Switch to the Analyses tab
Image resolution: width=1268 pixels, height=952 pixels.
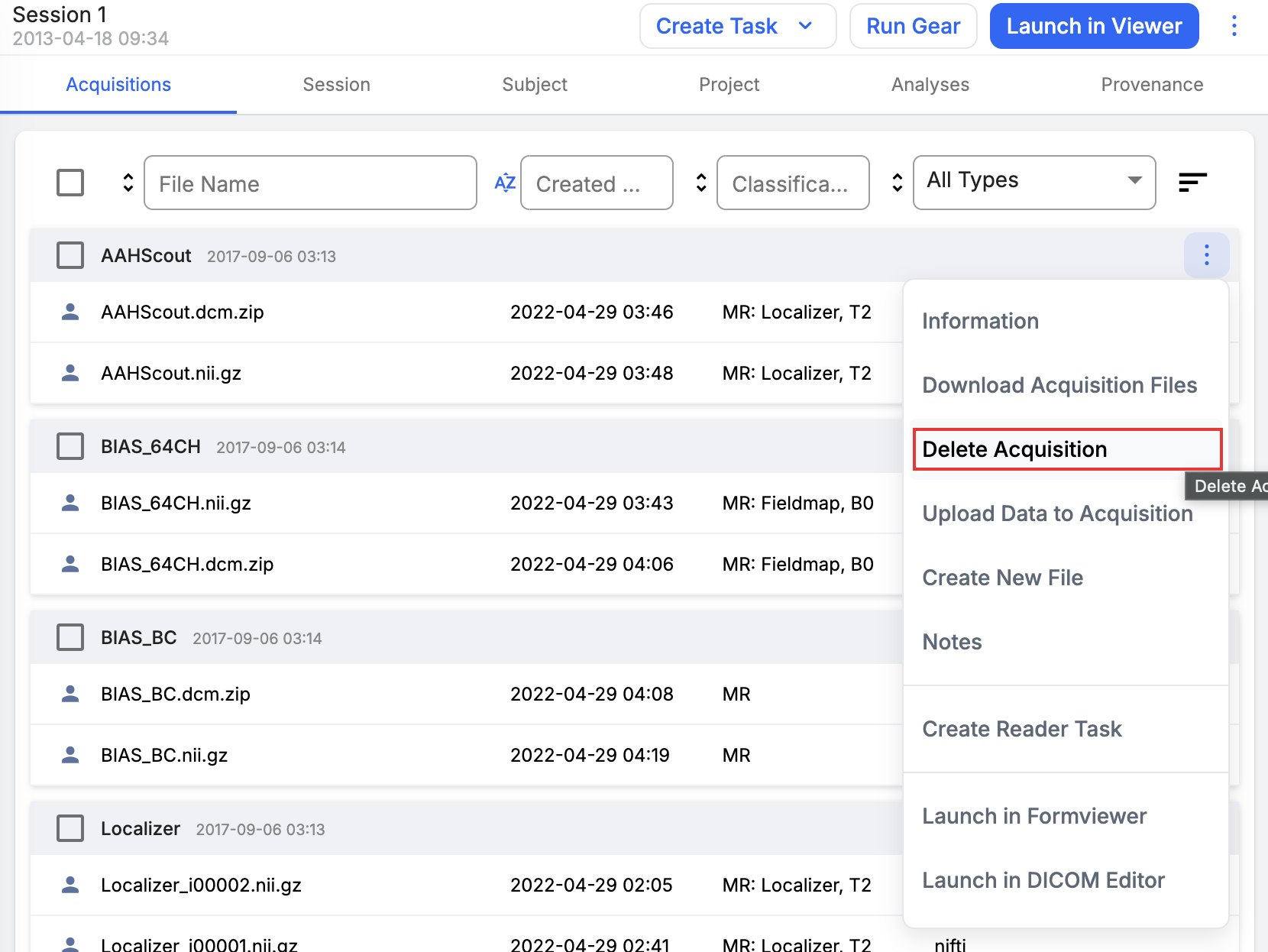(x=930, y=84)
